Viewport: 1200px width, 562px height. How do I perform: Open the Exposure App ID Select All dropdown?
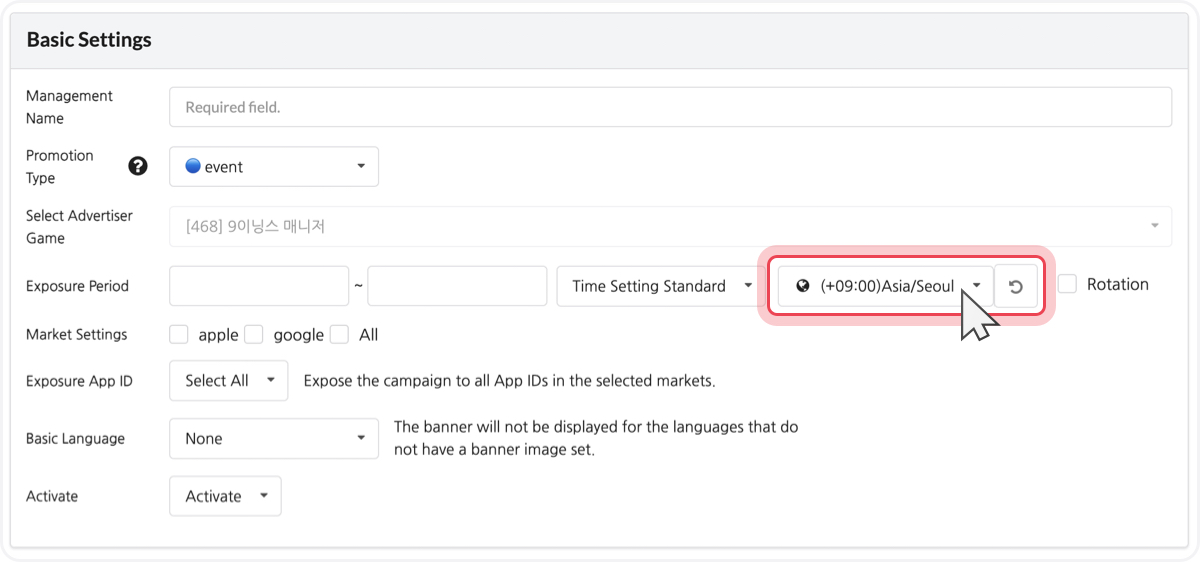[x=229, y=380]
